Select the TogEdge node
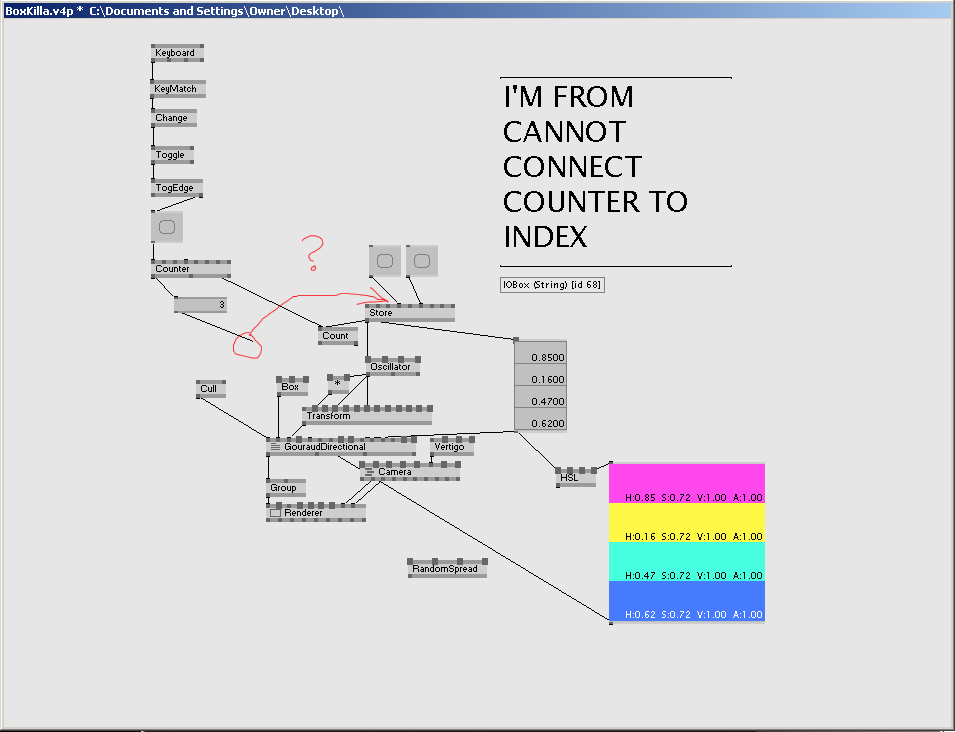Screen dimensions: 955x732 coord(177,188)
